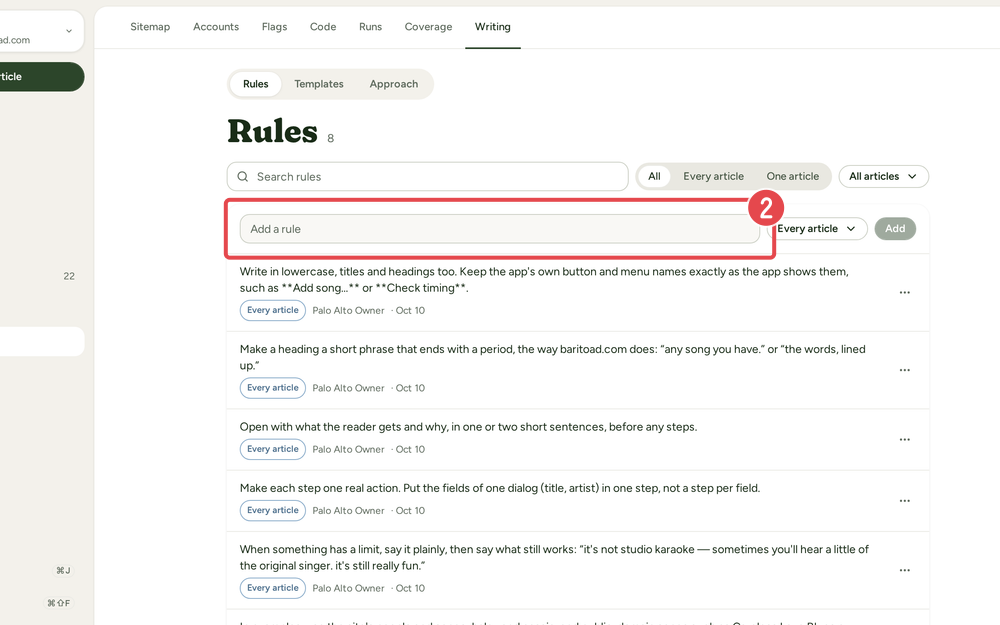Screen dimensions: 1000x625
Task: Click the Search rules field
Action: (x=427, y=177)
